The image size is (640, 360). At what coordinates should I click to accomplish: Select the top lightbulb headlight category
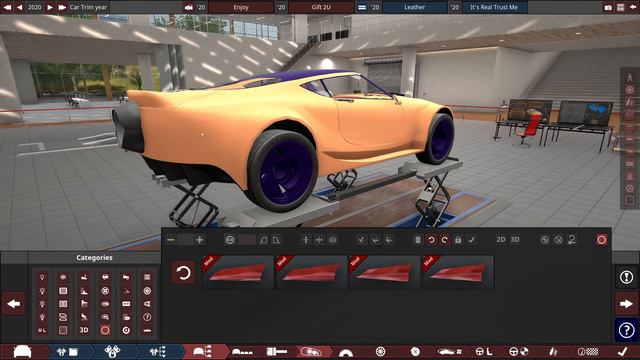42,277
